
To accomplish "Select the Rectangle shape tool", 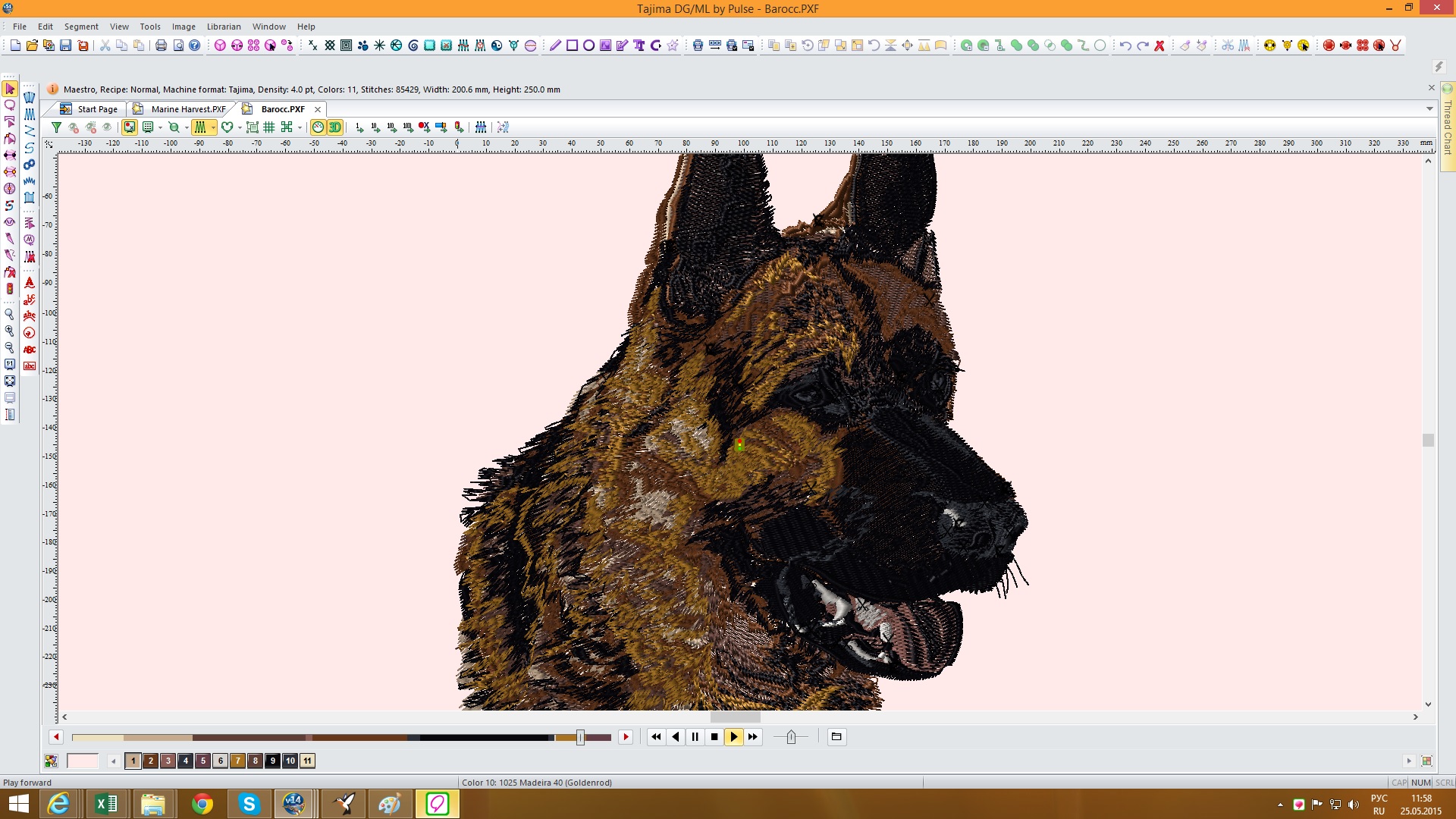I will point(572,45).
